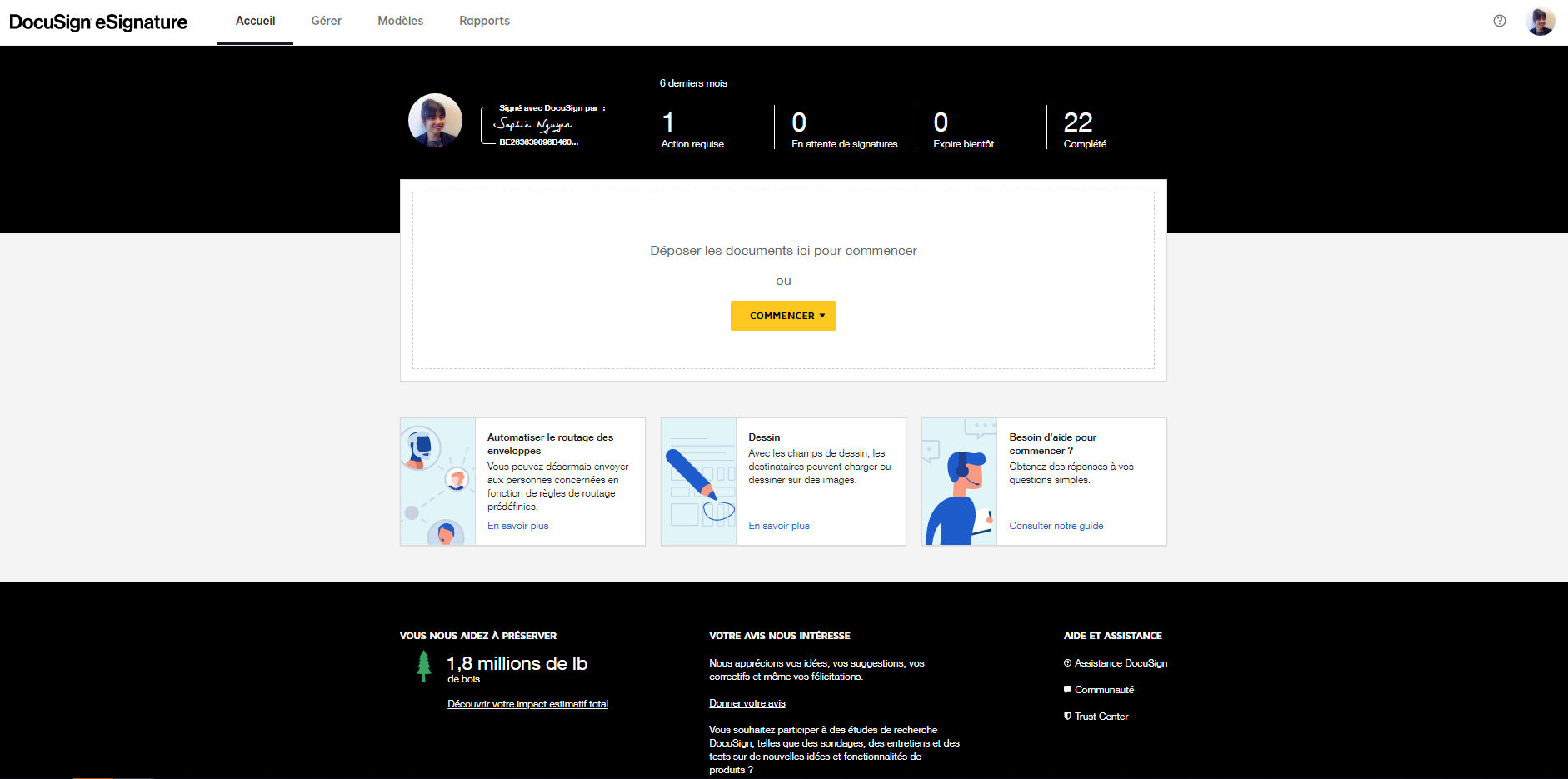Click the document drop zone text

coord(783,251)
